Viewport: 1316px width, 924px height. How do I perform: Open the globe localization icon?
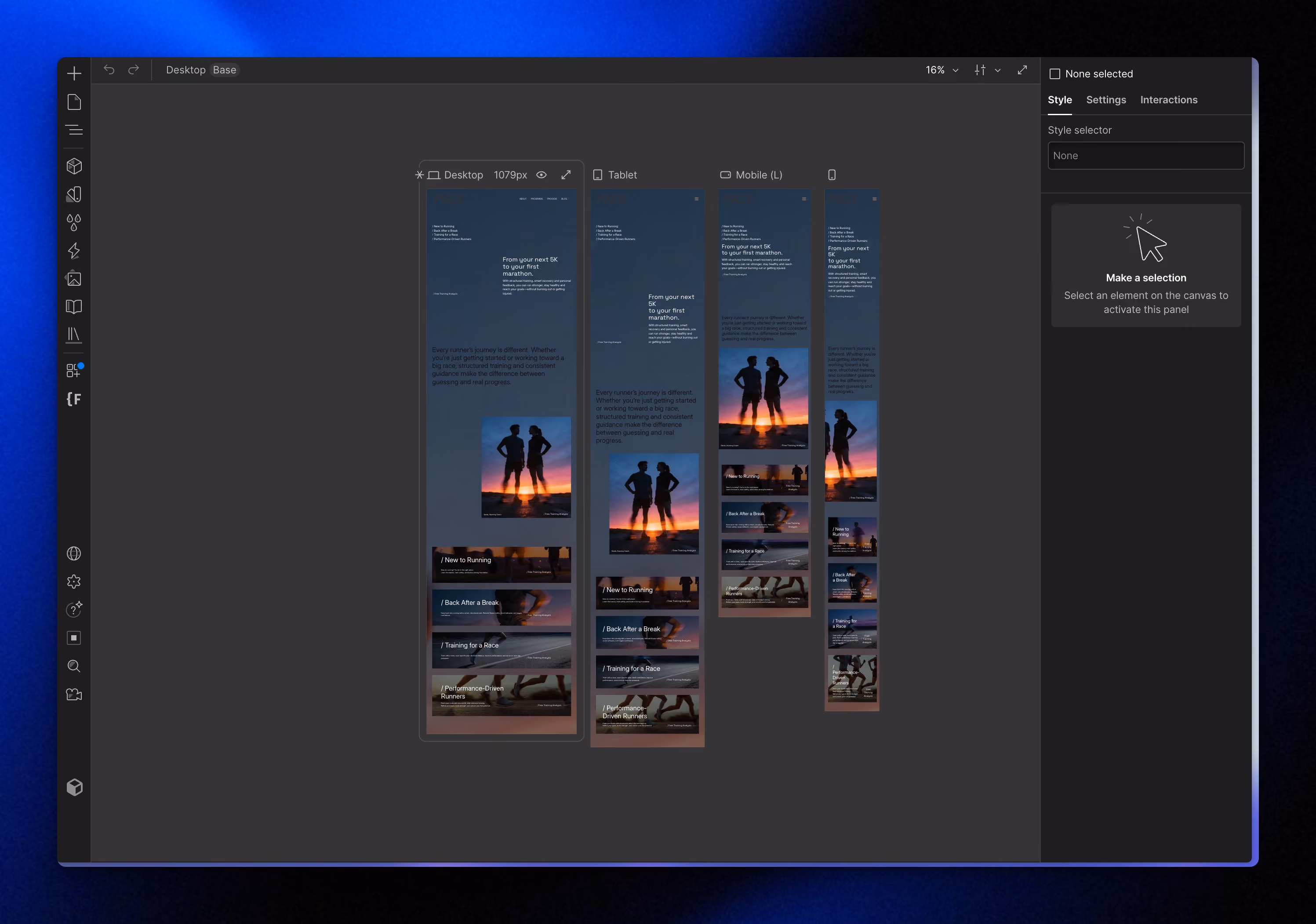[74, 554]
